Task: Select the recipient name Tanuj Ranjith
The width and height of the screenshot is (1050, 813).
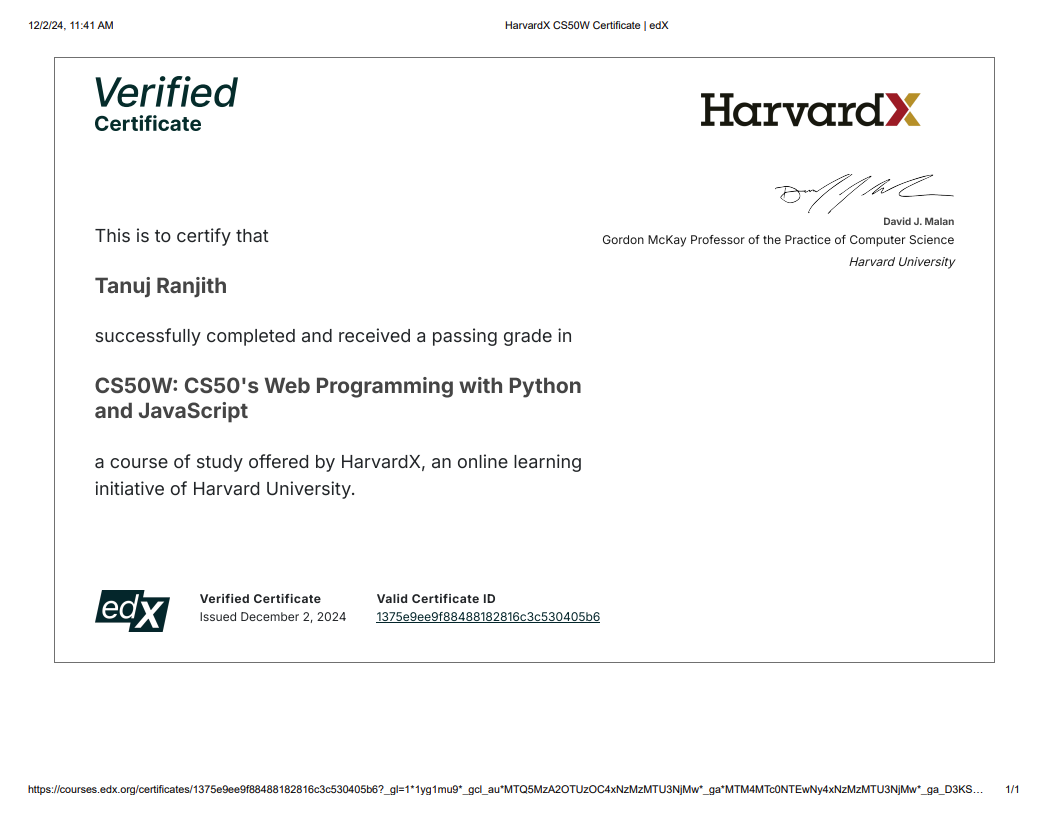Action: [x=160, y=286]
